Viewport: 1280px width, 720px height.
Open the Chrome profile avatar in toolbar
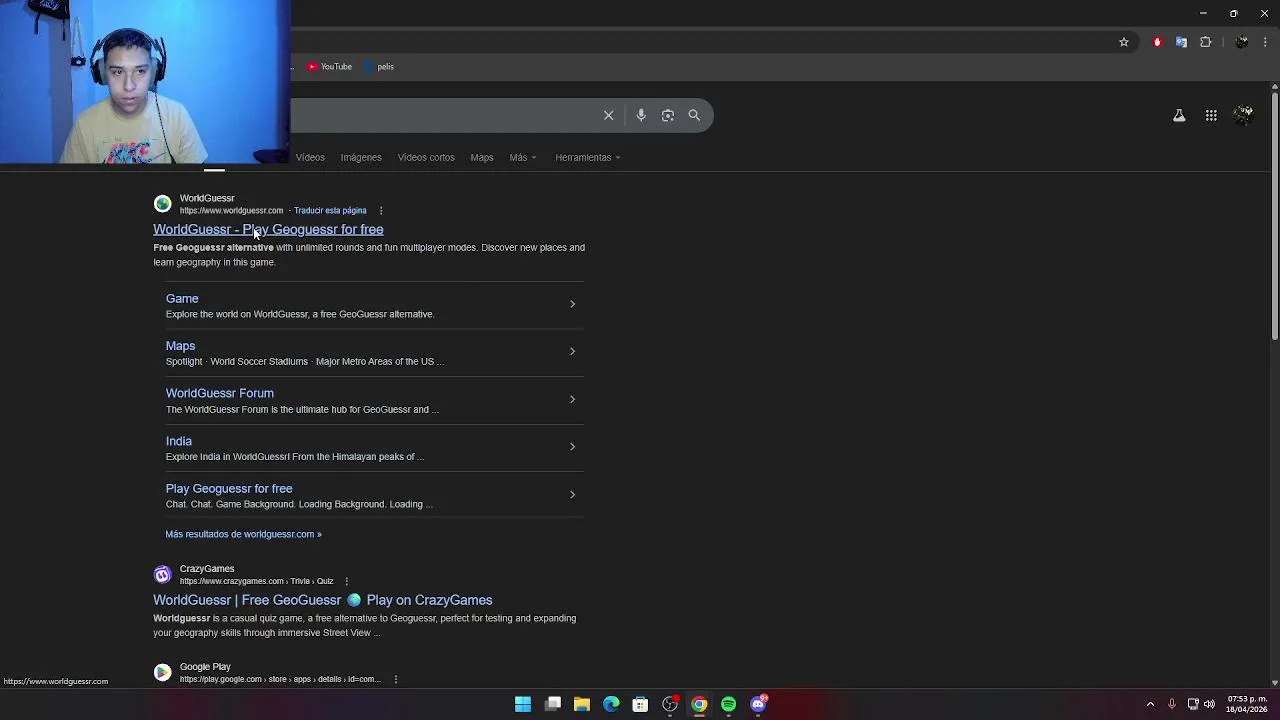[x=1241, y=42]
